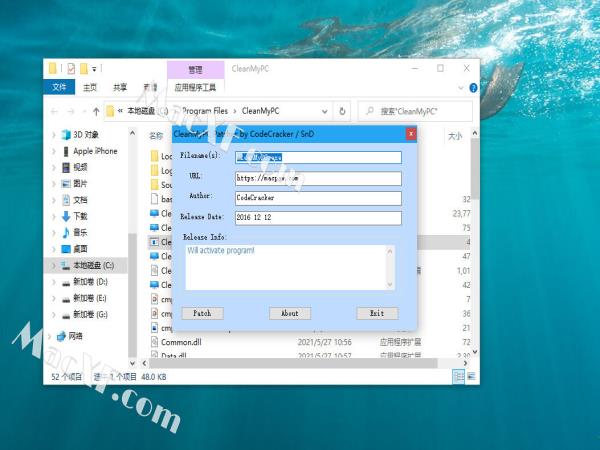Maximize the CleanMyPC Explorer window
This screenshot has height=450, width=600.
(440, 68)
